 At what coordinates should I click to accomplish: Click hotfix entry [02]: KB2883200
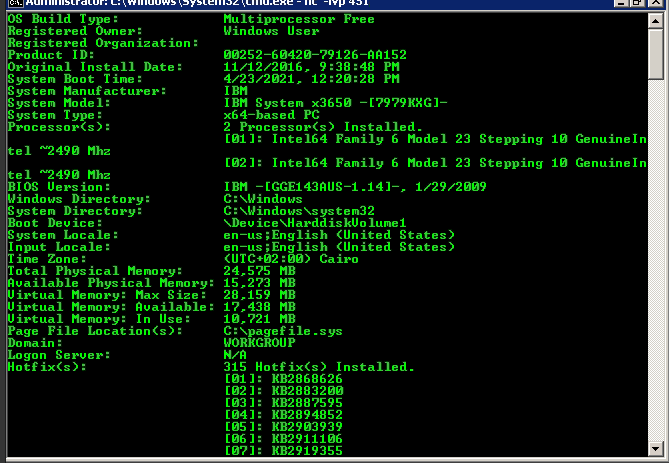coord(283,390)
